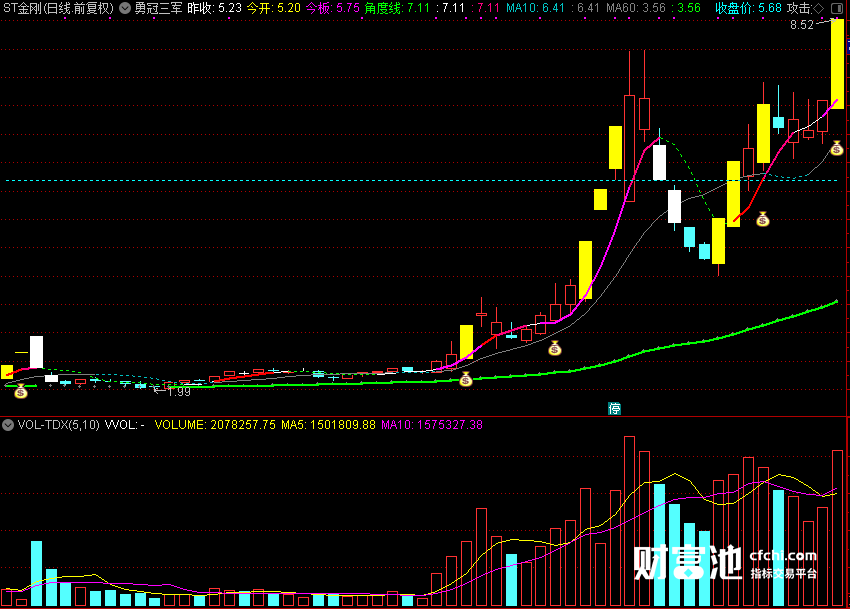This screenshot has height=609, width=850.
Task: Click the MA60: 3.56 label
Action: [636, 8]
